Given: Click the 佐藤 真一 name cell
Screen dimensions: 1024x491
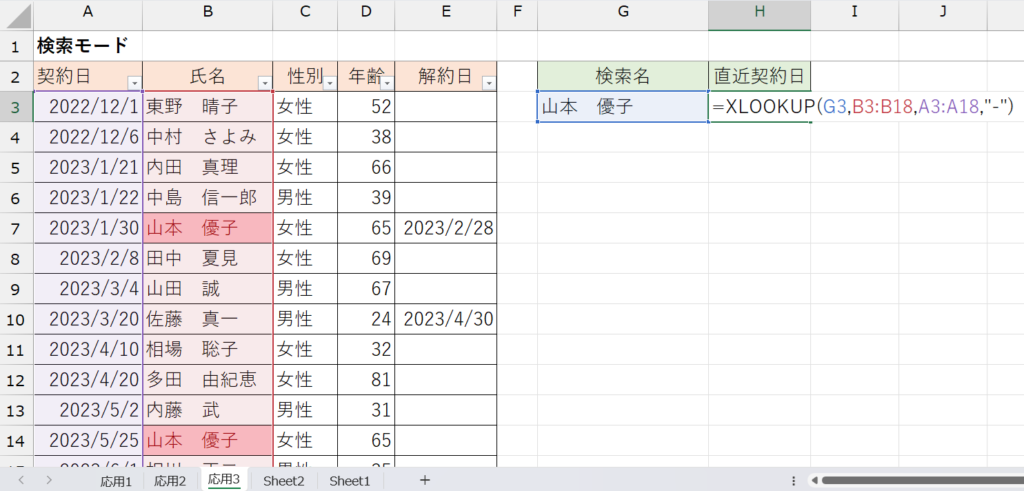Looking at the screenshot, I should (x=207, y=319).
